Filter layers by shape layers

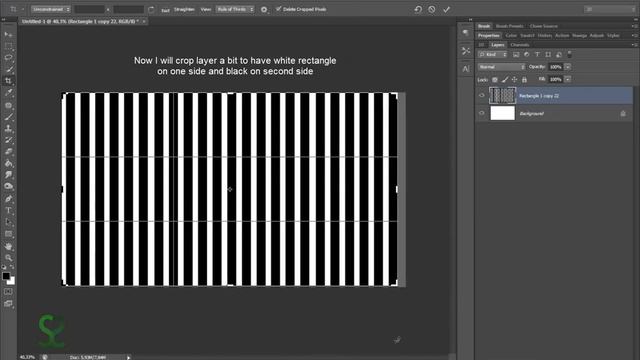(548, 55)
